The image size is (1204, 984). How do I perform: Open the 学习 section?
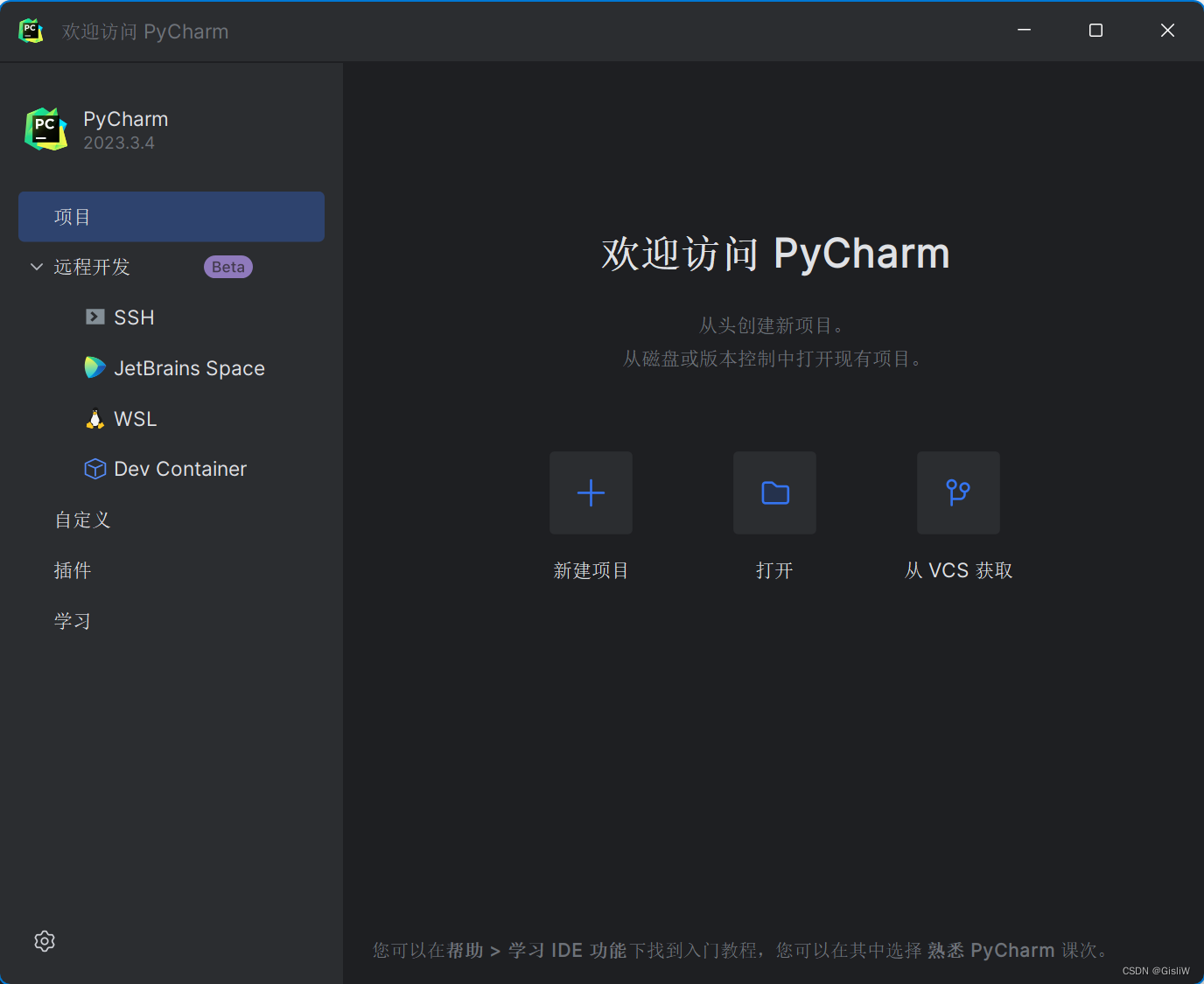pyautogui.click(x=73, y=620)
